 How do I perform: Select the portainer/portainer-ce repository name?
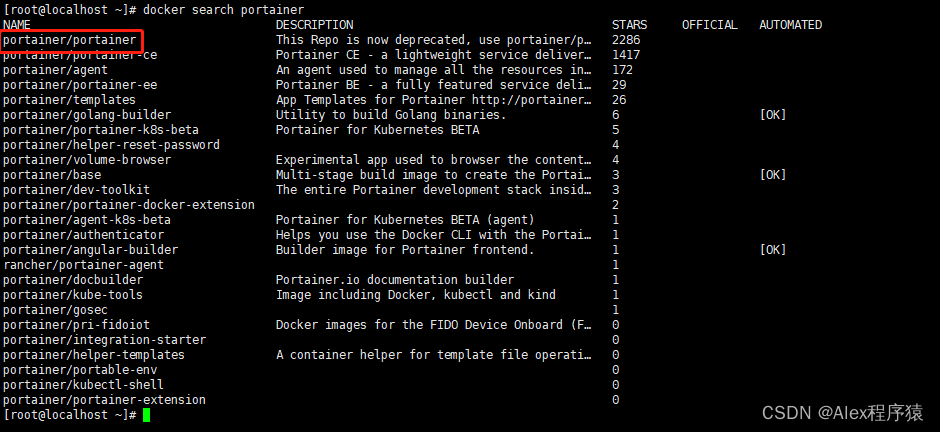(80, 55)
